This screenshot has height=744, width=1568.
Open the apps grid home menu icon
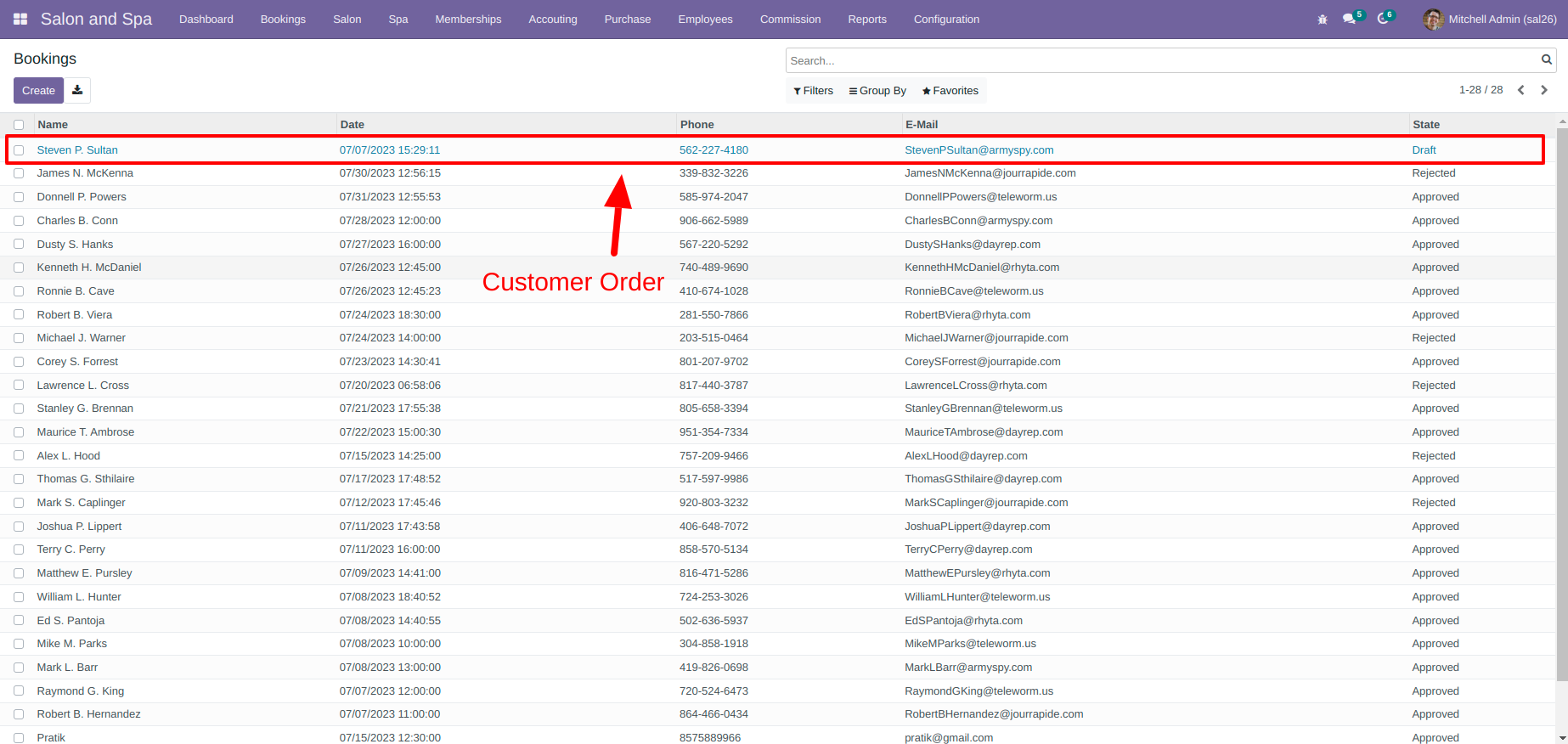(x=20, y=19)
